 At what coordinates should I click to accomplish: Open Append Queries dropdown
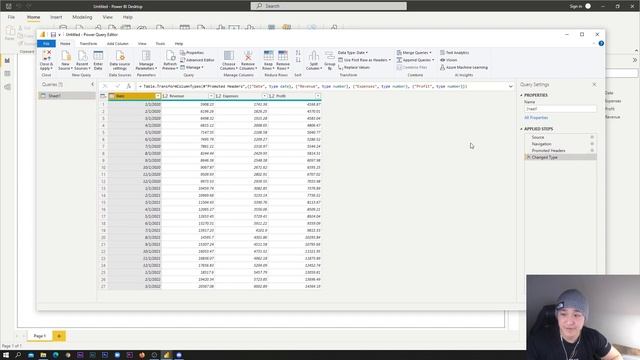[415, 60]
